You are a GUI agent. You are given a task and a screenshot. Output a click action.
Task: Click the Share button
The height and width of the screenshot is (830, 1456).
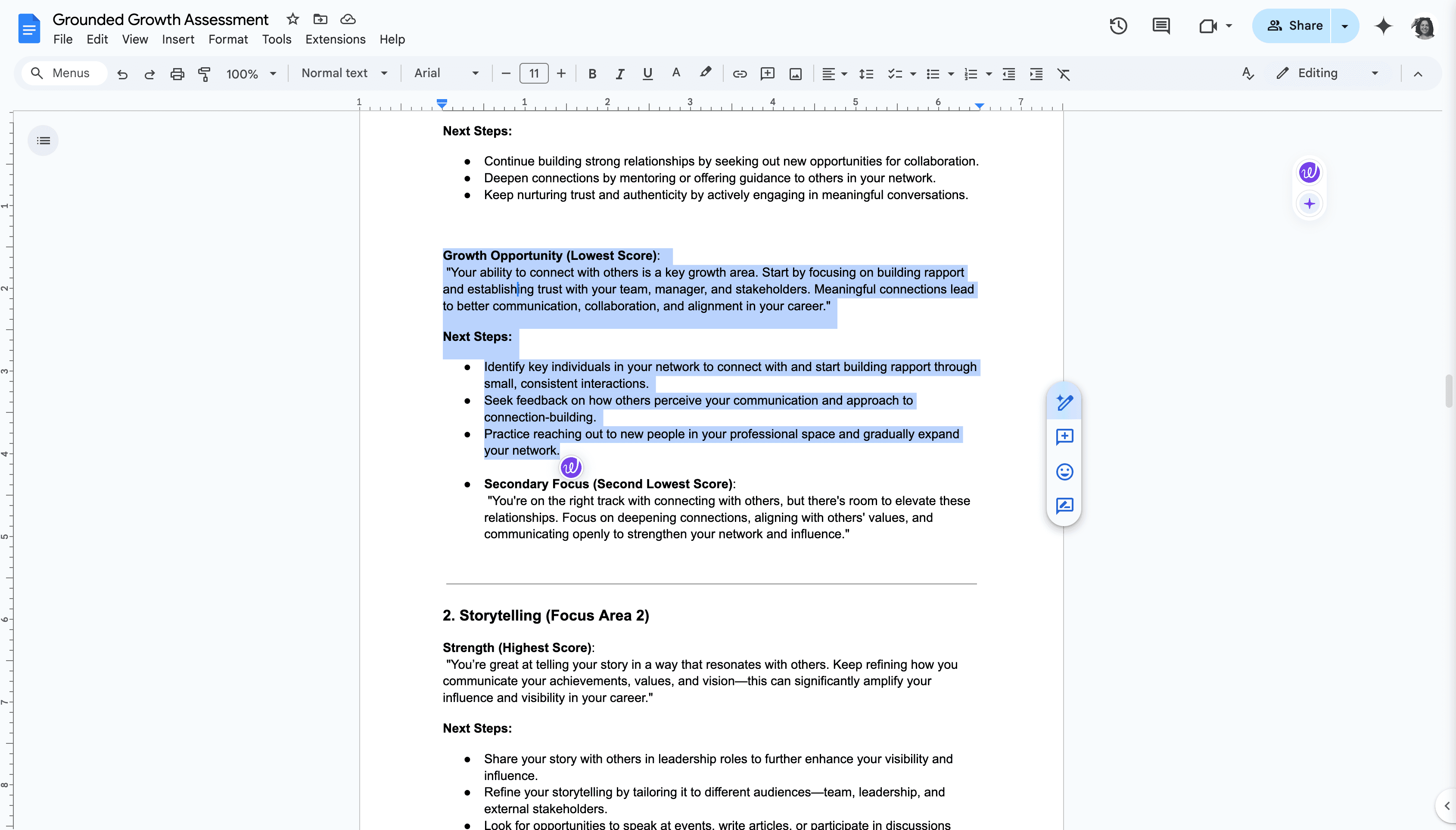point(1292,26)
